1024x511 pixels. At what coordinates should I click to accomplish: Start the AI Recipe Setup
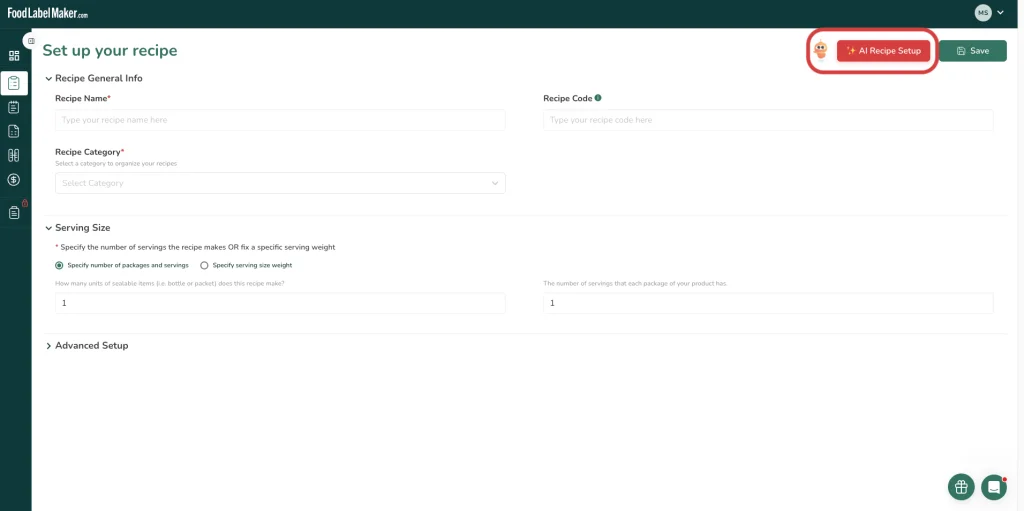pyautogui.click(x=883, y=51)
